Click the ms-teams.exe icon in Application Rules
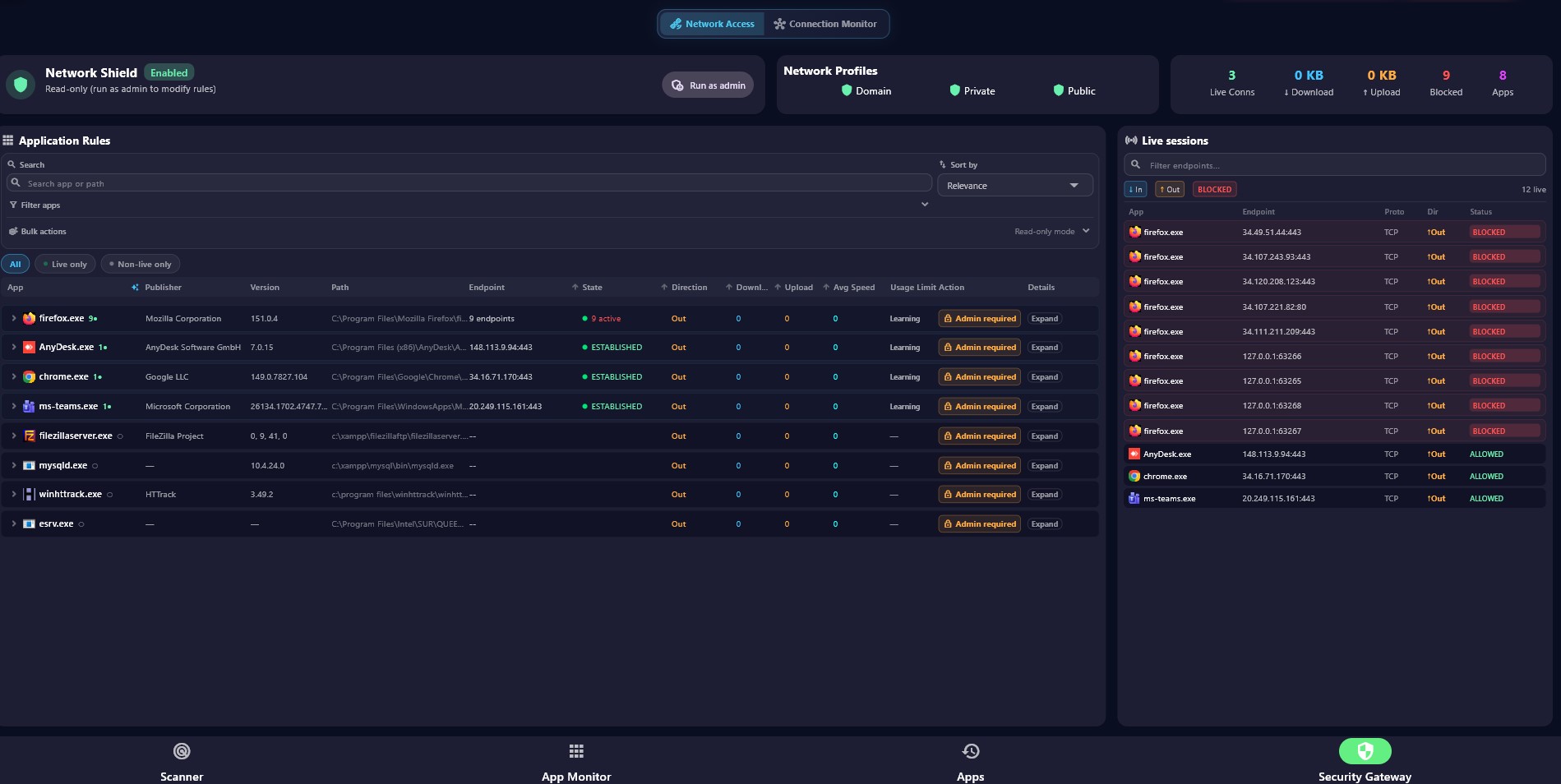The width and height of the screenshot is (1561, 784). click(x=29, y=406)
